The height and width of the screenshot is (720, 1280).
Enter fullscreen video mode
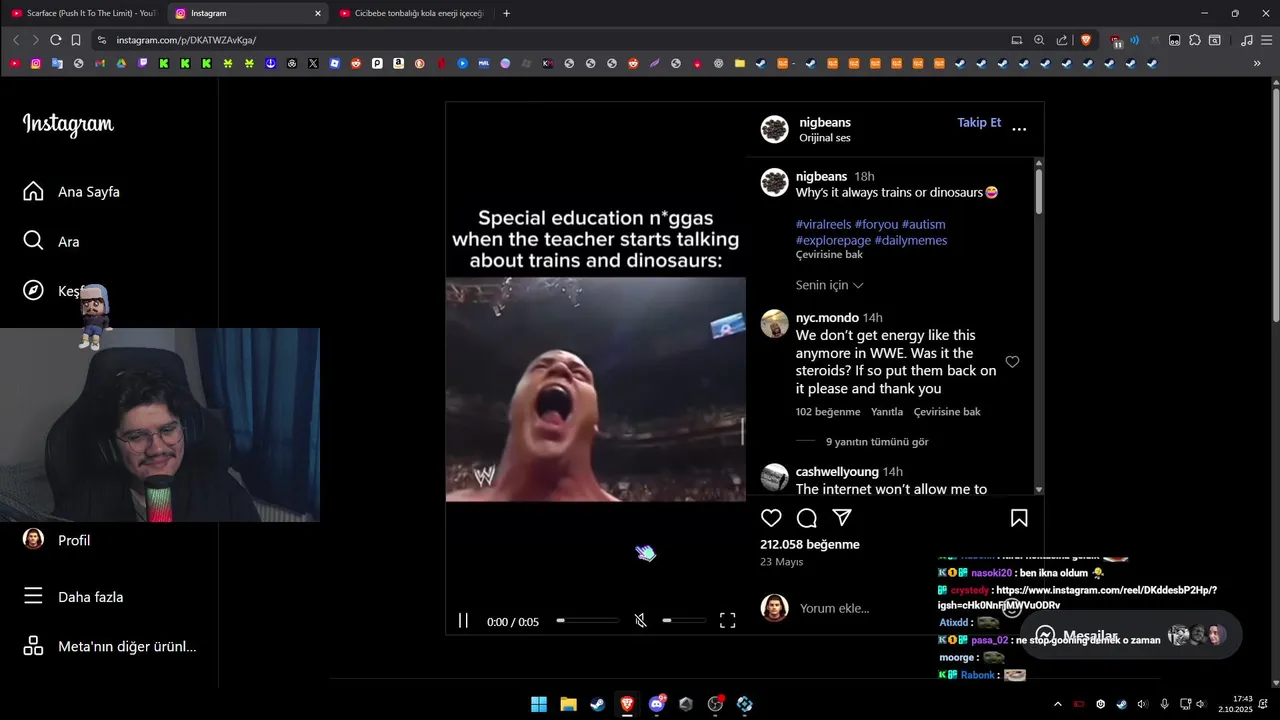pyautogui.click(x=728, y=621)
